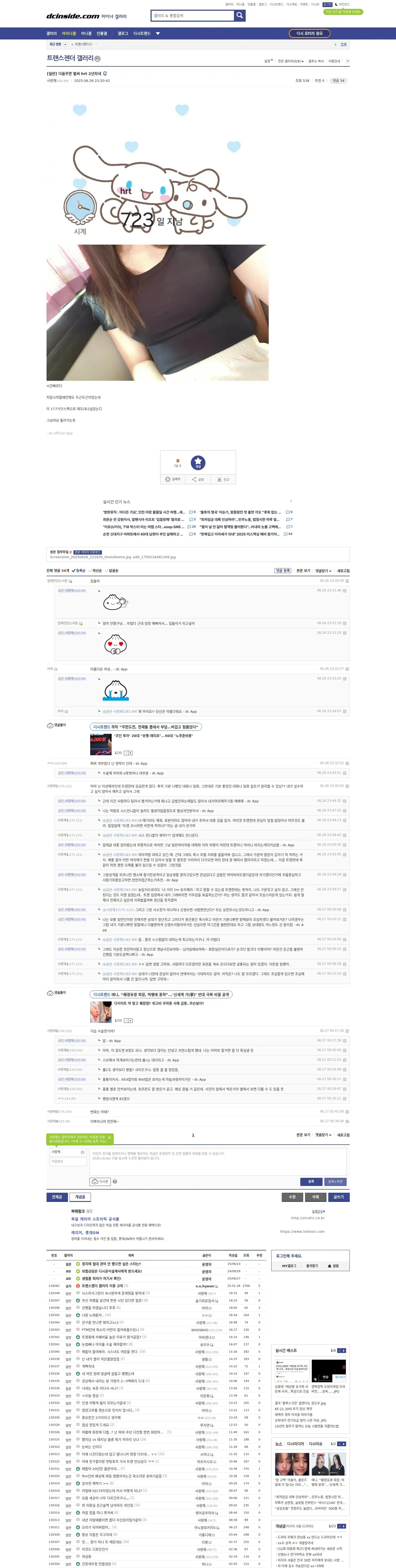Click arrow next to 실시간 인기 뉴스
Screen dimensions: 396x1568
coord(291,501)
